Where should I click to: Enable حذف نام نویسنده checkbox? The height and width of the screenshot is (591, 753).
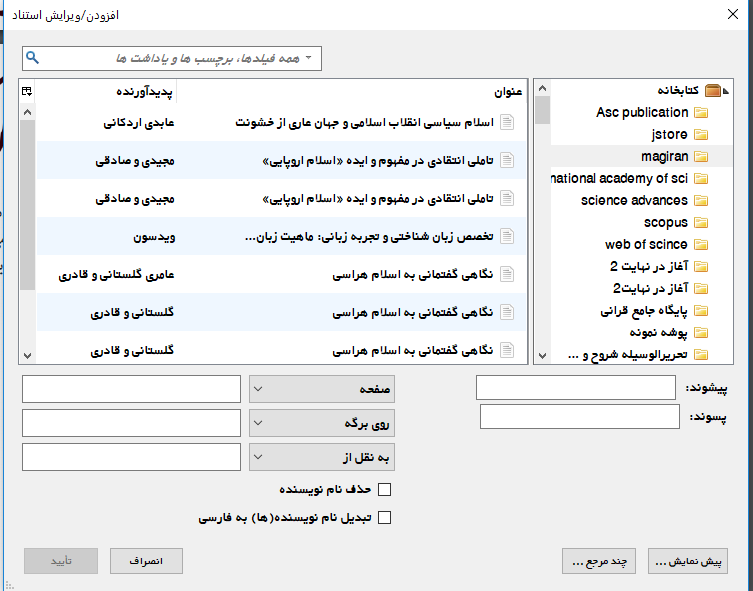[384, 490]
